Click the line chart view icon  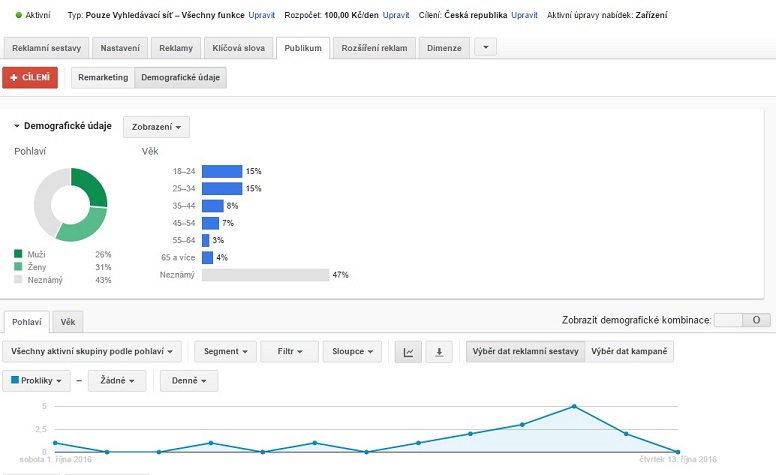[409, 352]
